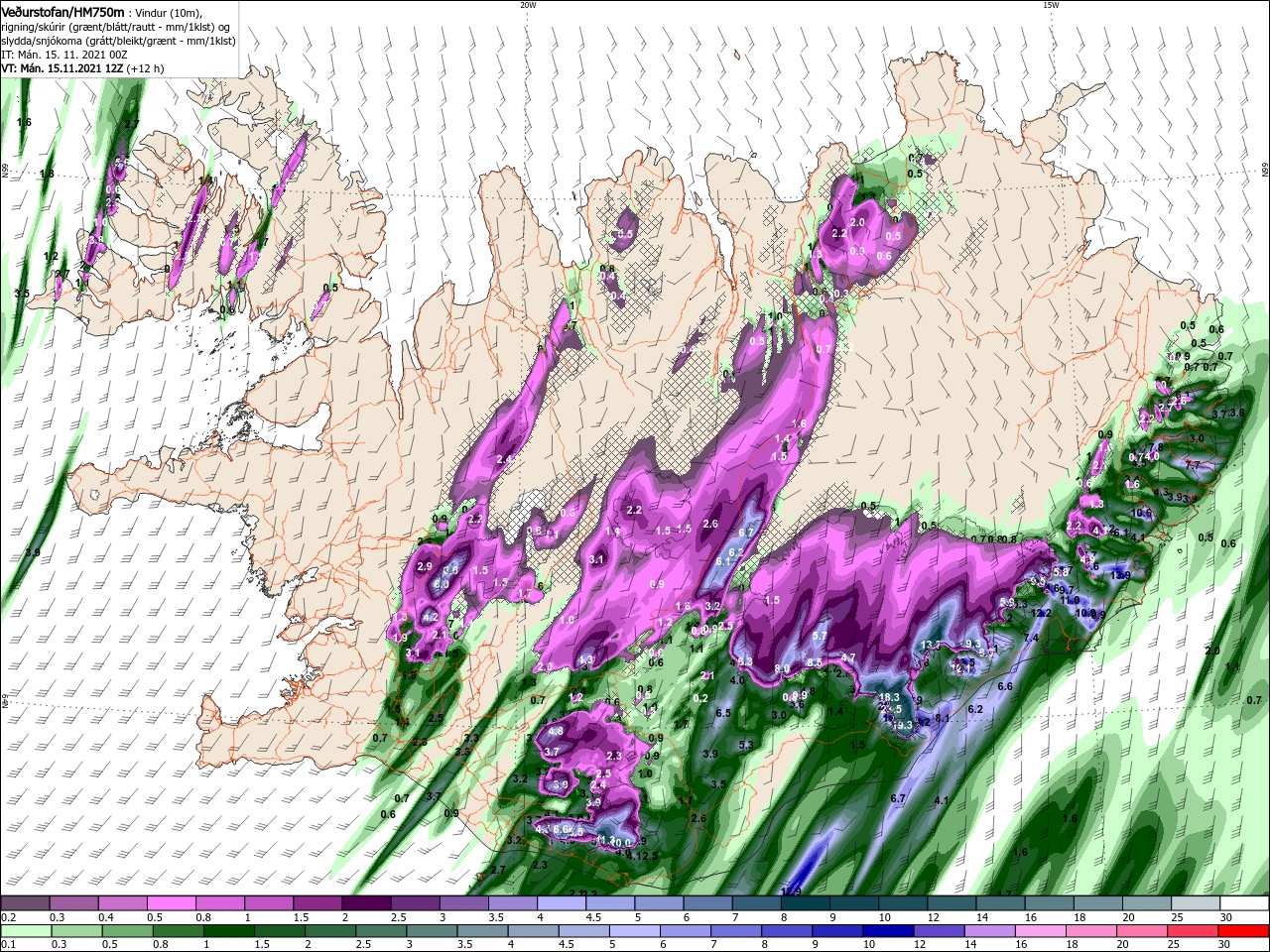
Task: Click the '15W' longitude label
Action: pyautogui.click(x=1051, y=5)
